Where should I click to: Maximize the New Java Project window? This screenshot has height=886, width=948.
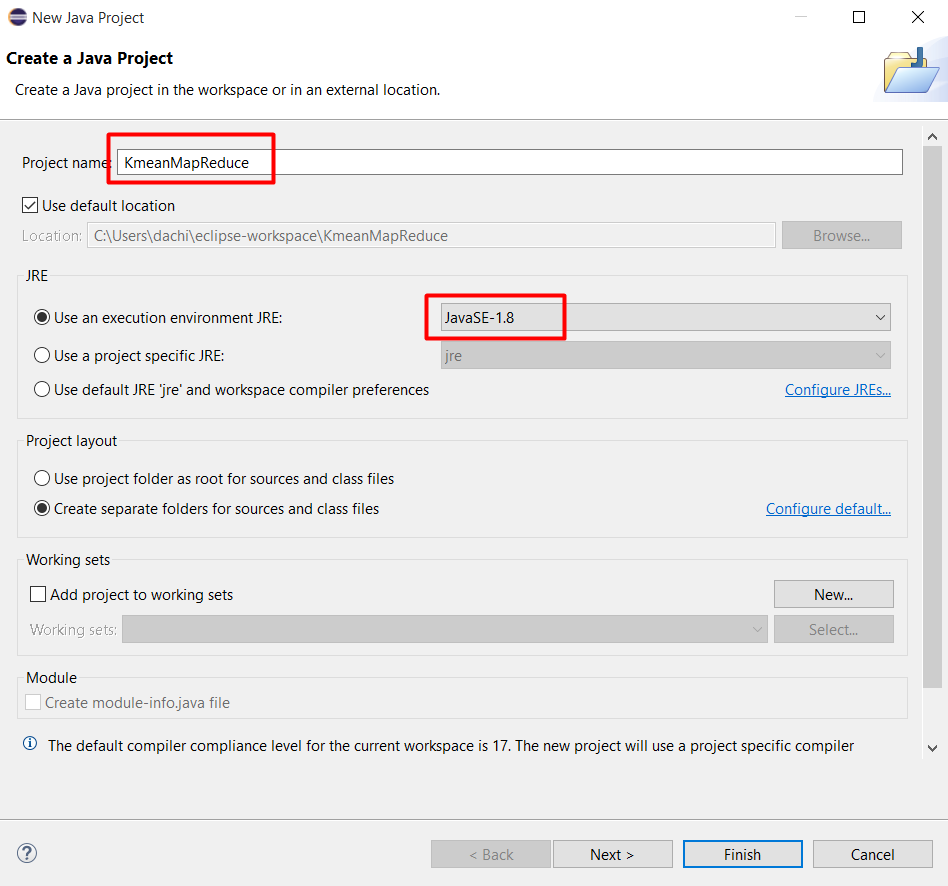tap(858, 17)
